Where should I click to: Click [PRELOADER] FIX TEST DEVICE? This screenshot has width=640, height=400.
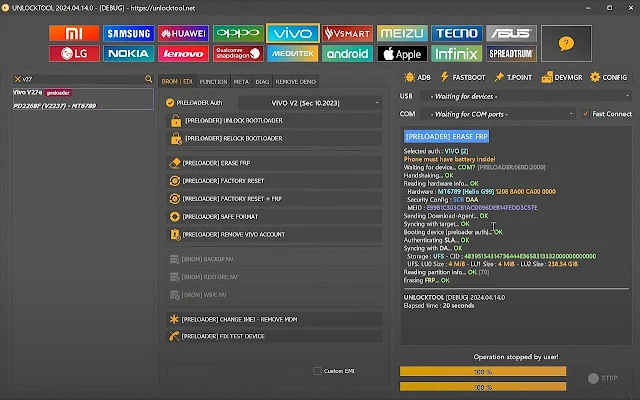point(274,336)
